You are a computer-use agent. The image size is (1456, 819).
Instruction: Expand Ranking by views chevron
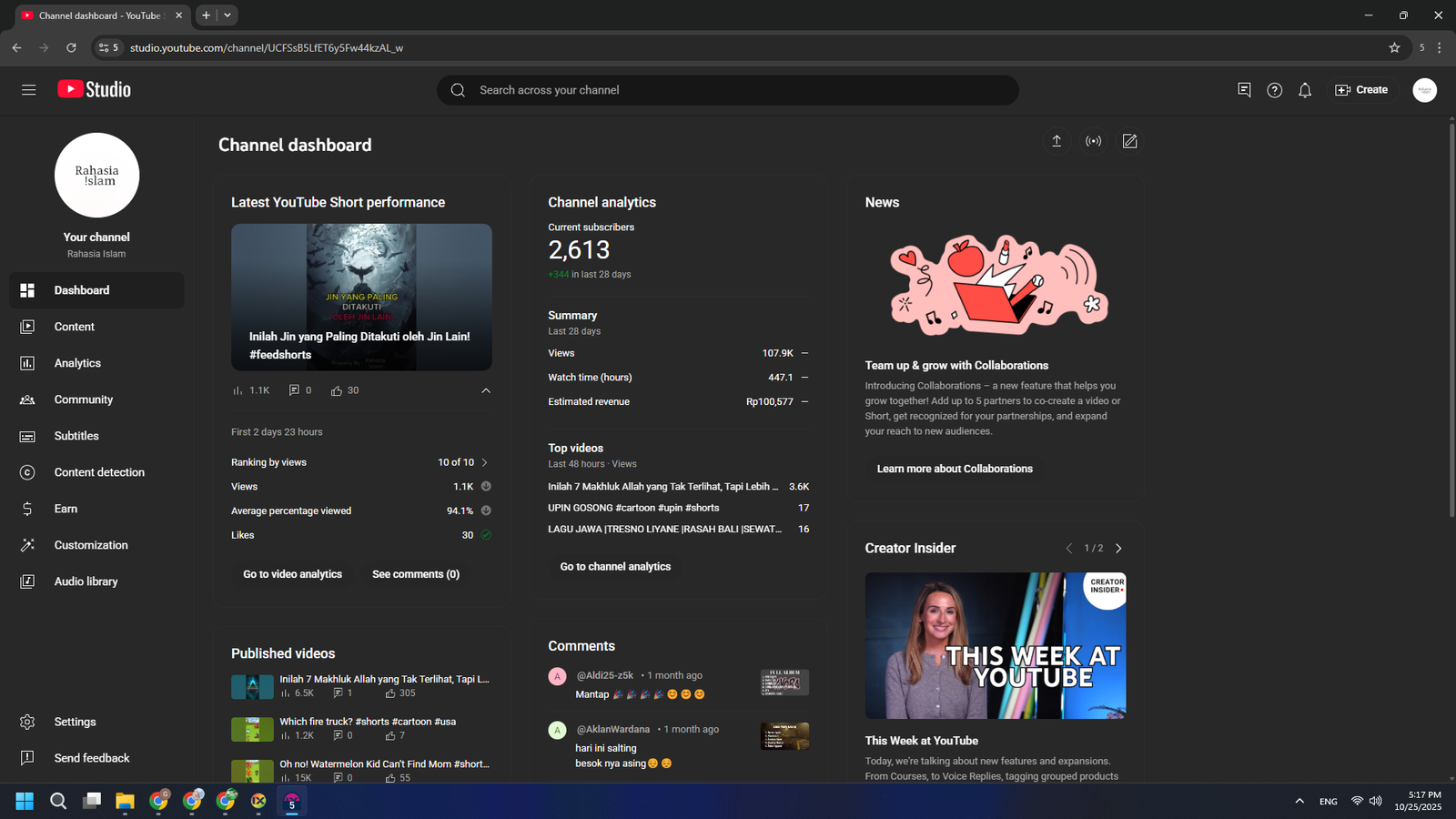point(485,462)
